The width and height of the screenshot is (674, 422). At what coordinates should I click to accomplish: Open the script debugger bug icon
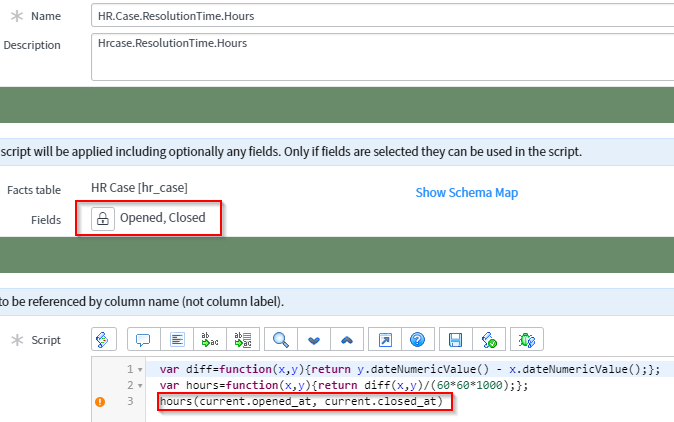[527, 339]
